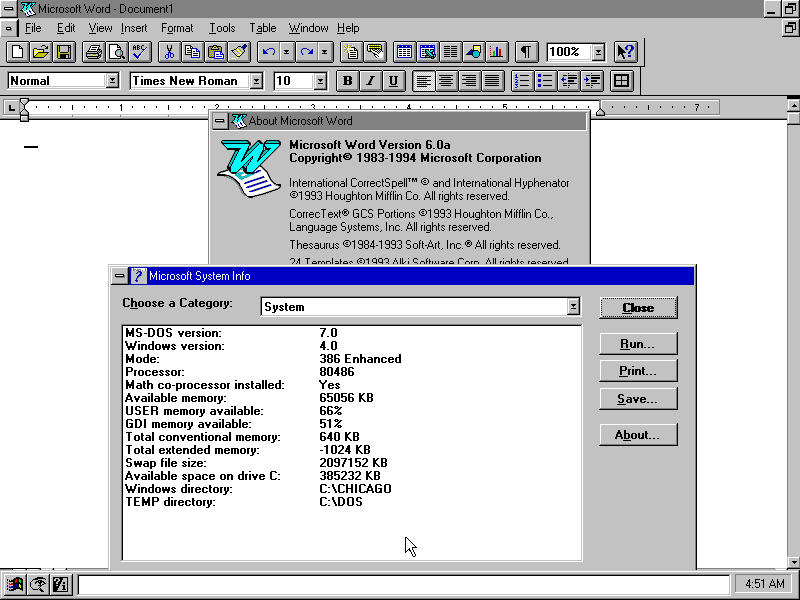The height and width of the screenshot is (600, 800).
Task: Expand the Choose a Category dropdown
Action: point(573,307)
